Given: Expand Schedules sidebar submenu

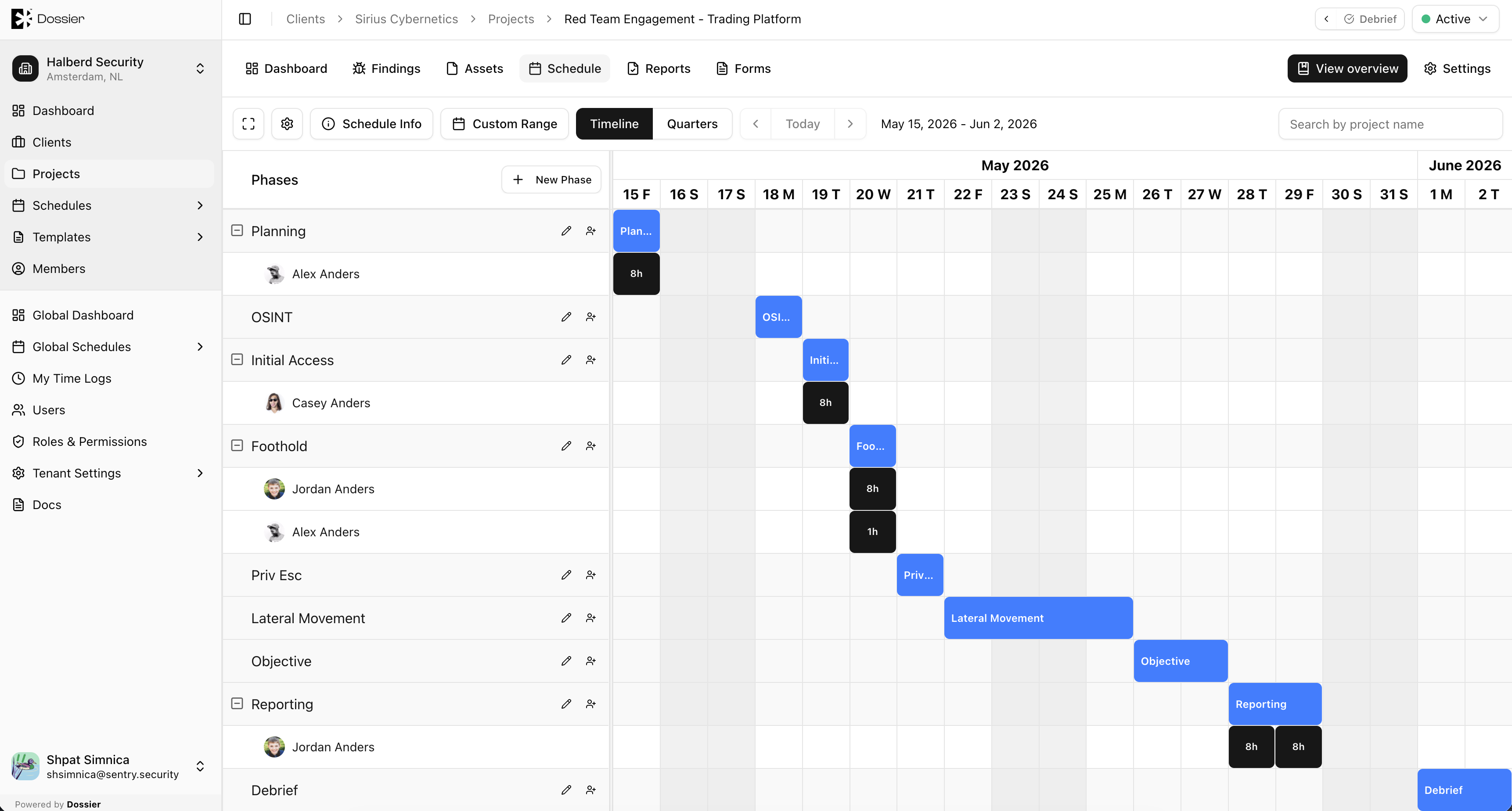Looking at the screenshot, I should click(200, 205).
